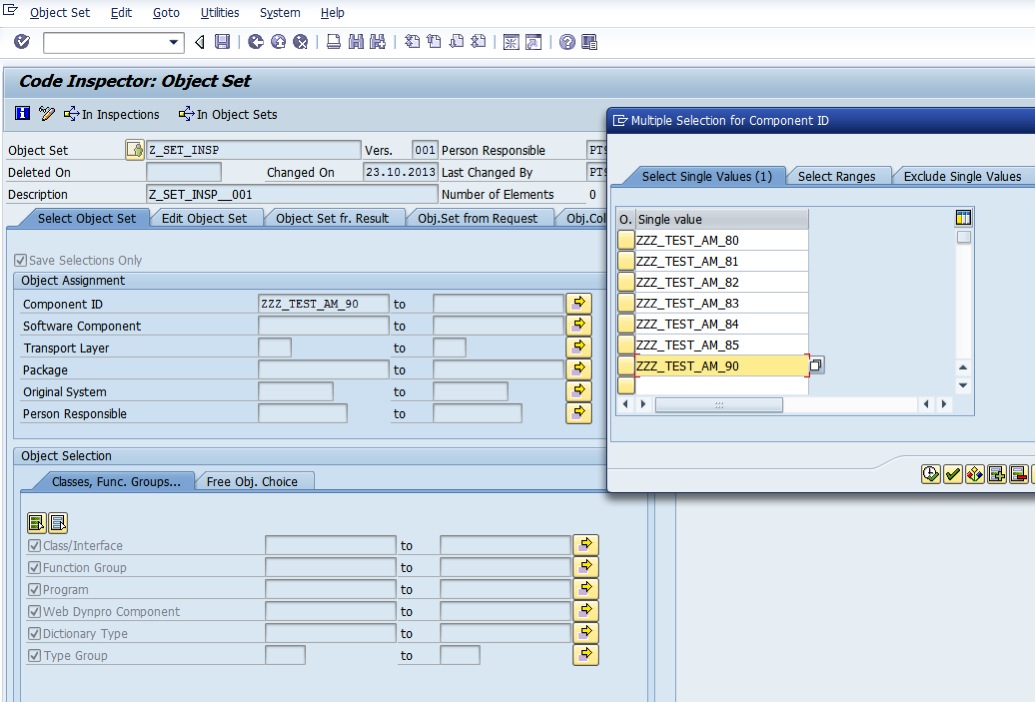Open the Goto menu
This screenshot has width=1036, height=702.
pos(166,13)
